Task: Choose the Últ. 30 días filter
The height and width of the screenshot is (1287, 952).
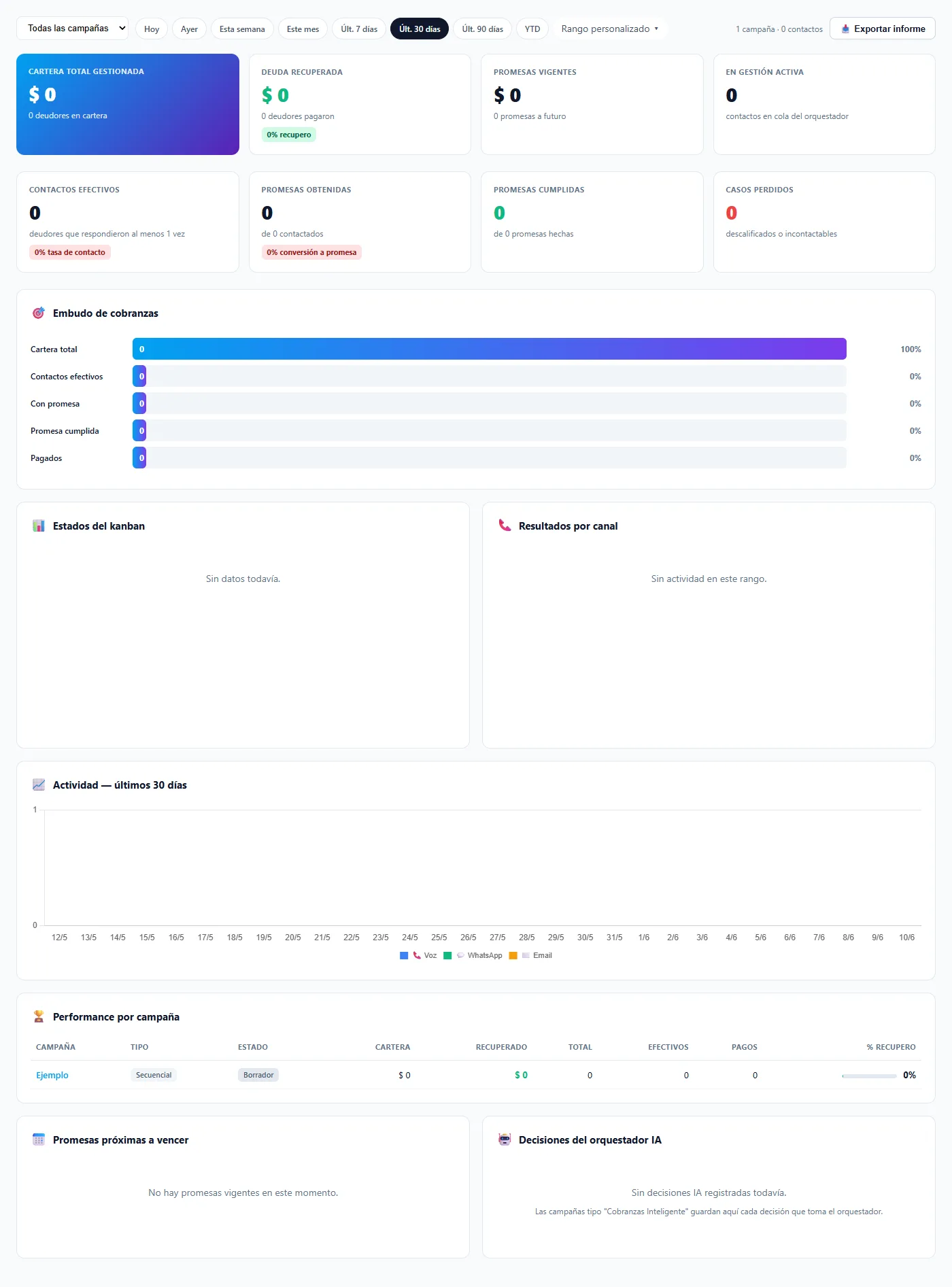Action: point(420,29)
